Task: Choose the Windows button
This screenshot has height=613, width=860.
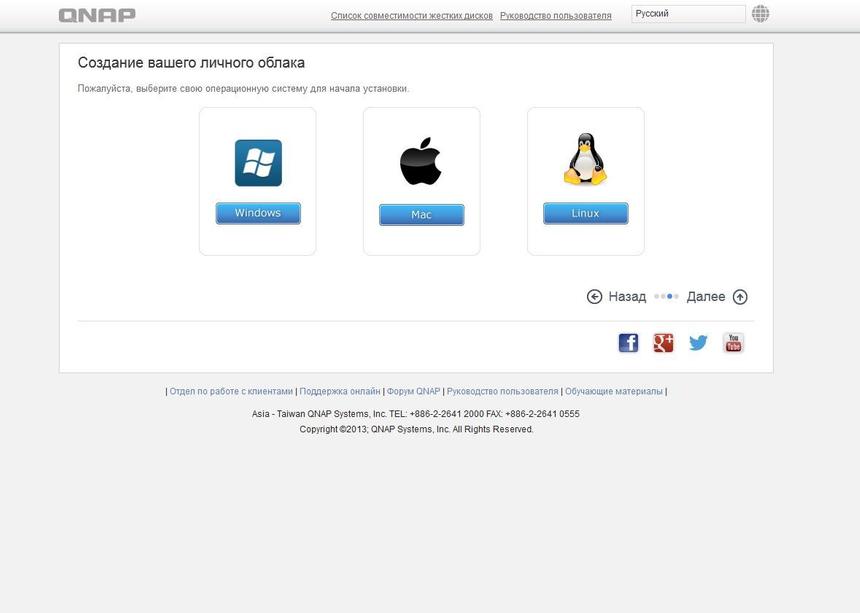Action: 258,213
